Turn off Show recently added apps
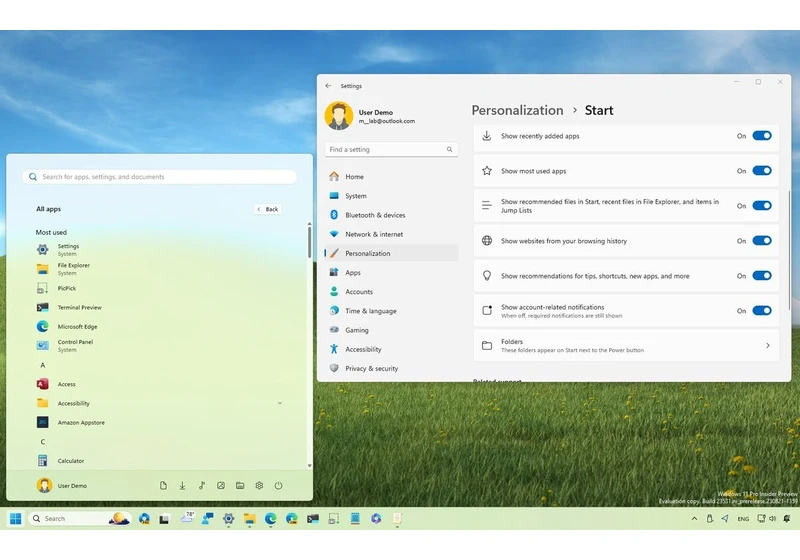The width and height of the screenshot is (800, 560). coord(762,136)
